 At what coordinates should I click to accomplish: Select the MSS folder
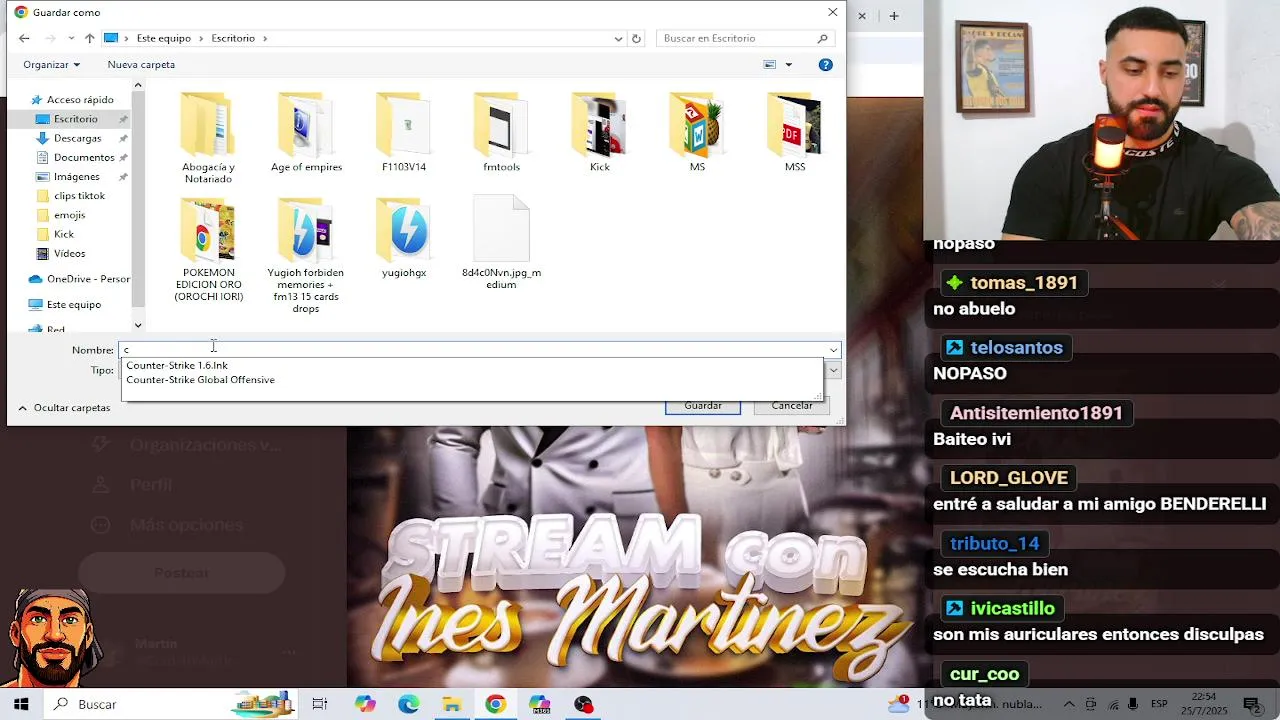[x=795, y=132]
